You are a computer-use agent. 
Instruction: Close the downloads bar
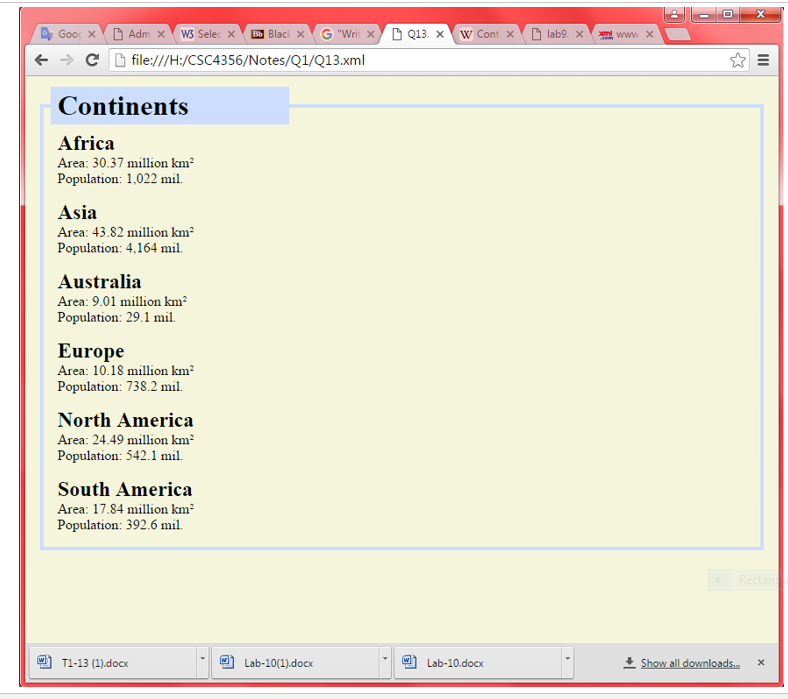[761, 663]
